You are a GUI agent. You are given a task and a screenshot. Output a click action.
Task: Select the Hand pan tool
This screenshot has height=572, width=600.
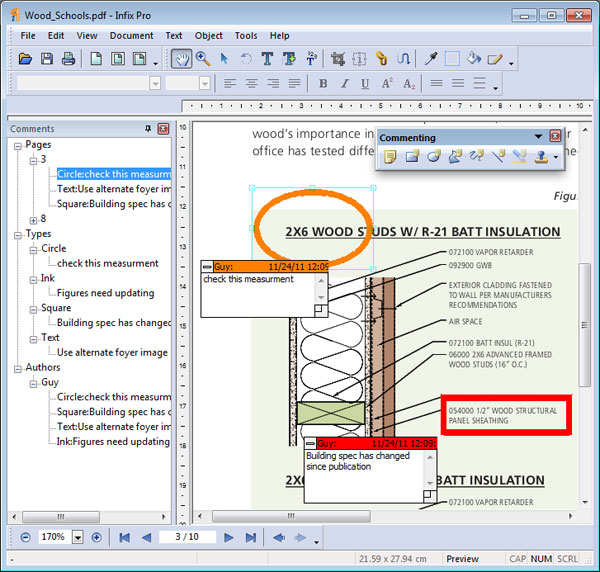click(x=181, y=59)
